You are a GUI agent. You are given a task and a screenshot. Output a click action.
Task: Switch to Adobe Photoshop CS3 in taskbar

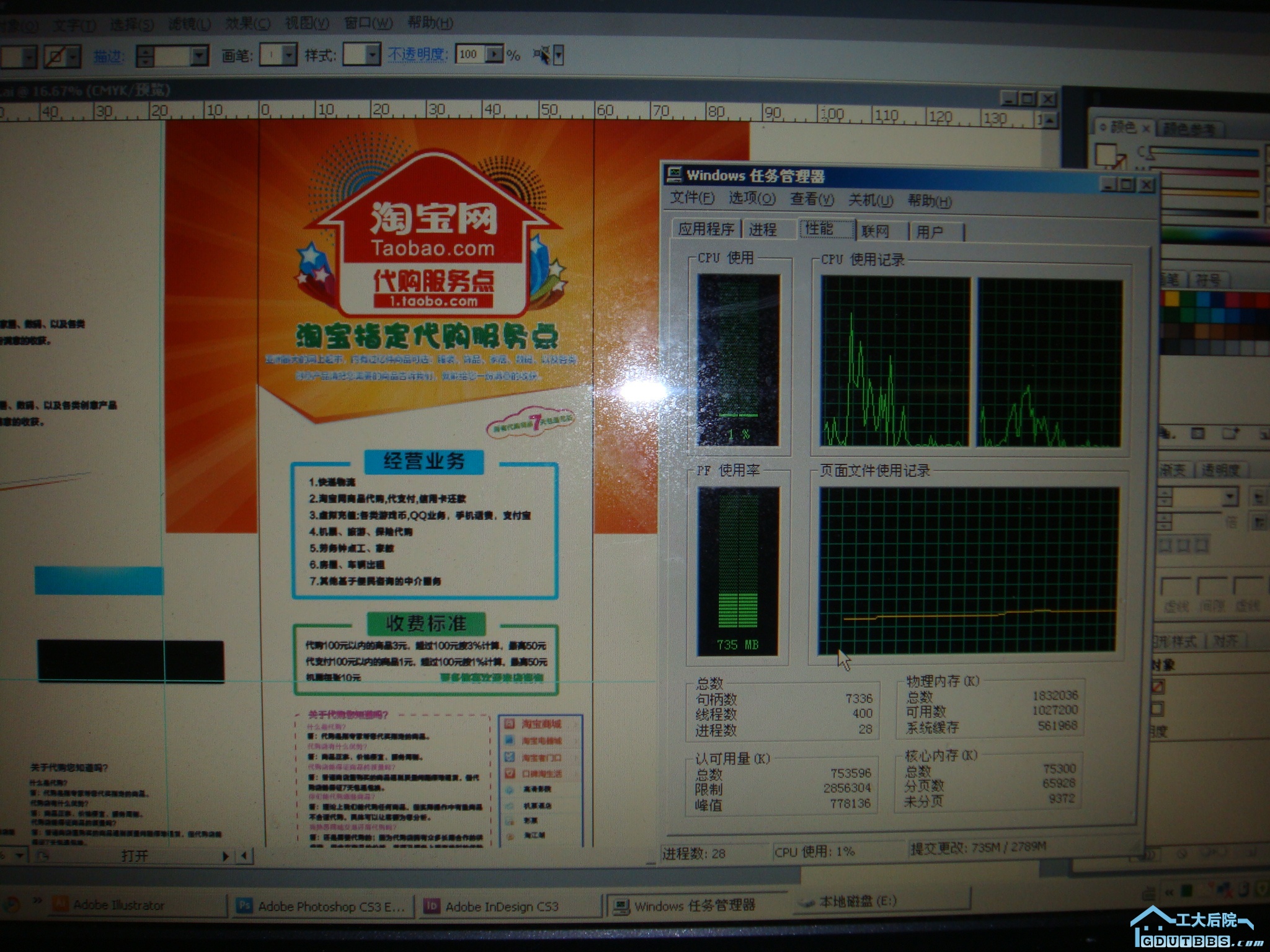point(322,906)
